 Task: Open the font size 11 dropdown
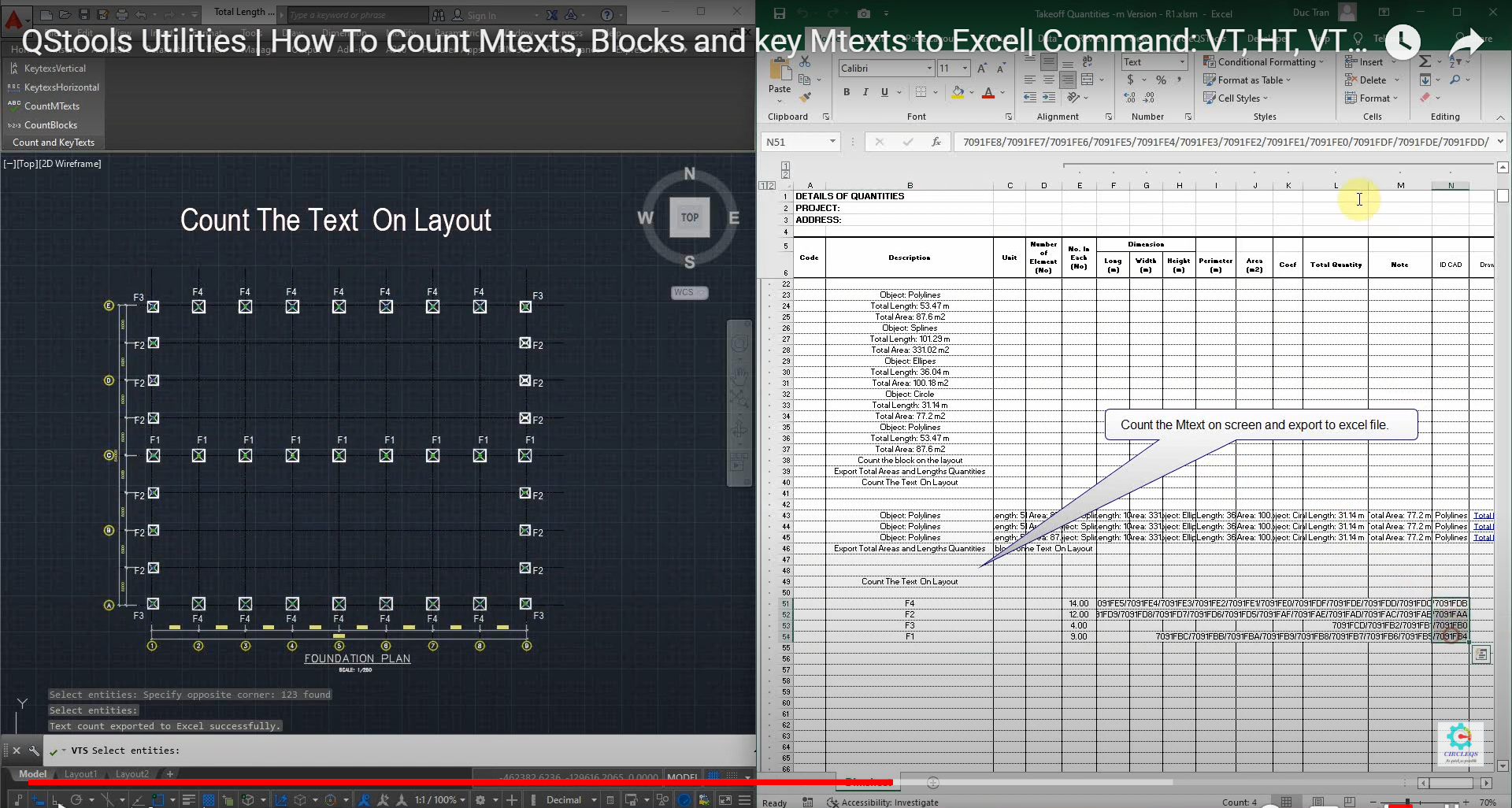965,69
